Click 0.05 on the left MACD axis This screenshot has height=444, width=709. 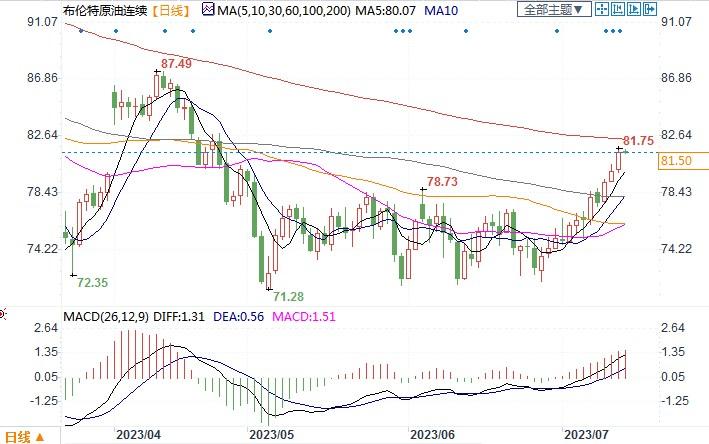[x=47, y=377]
